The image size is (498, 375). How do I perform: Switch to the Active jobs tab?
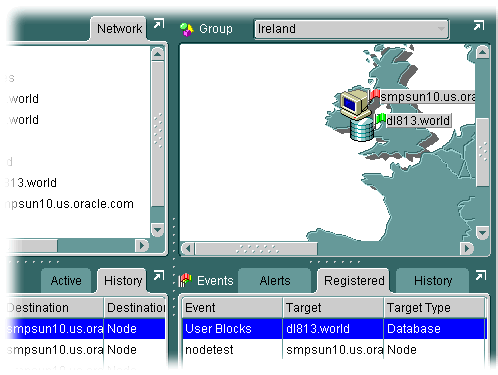pyautogui.click(x=66, y=281)
